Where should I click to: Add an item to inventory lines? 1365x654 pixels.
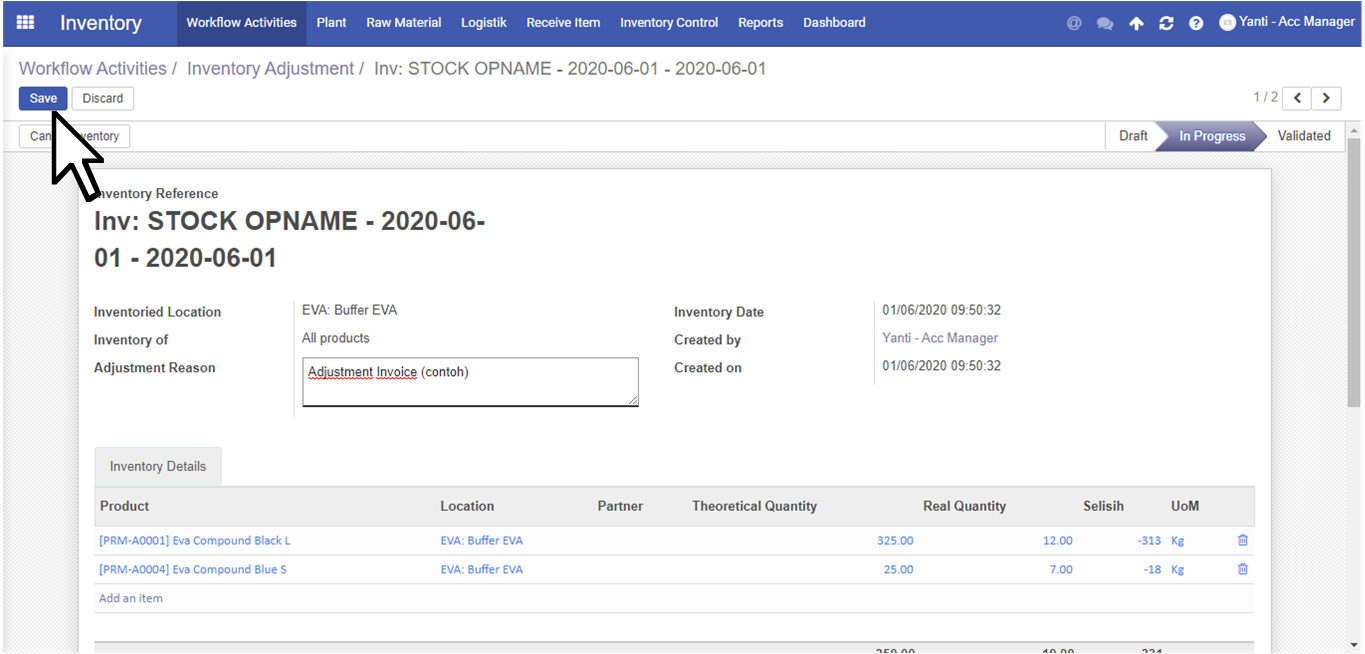click(x=131, y=598)
